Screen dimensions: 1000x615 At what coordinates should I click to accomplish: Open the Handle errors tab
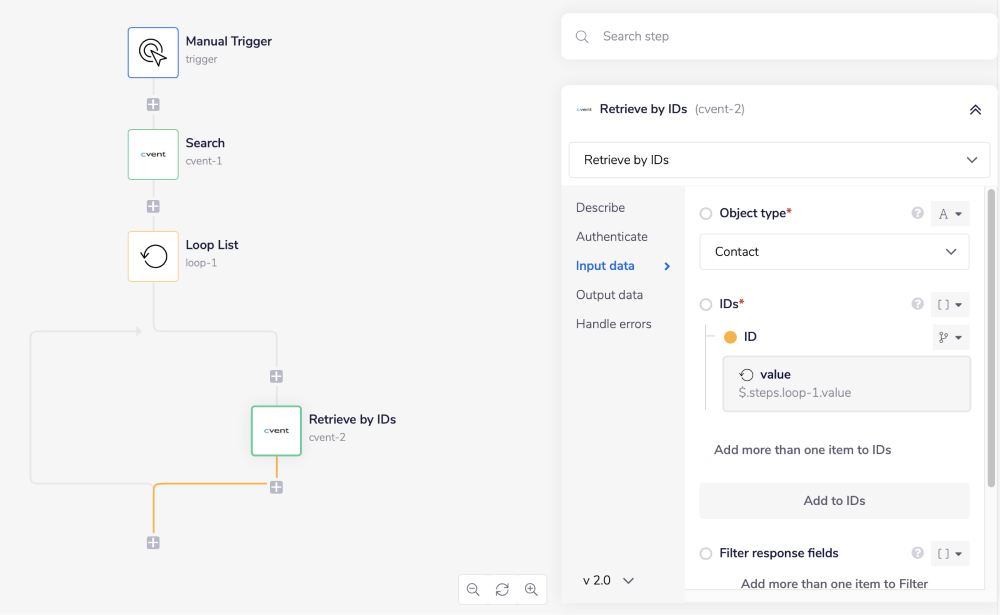point(613,324)
